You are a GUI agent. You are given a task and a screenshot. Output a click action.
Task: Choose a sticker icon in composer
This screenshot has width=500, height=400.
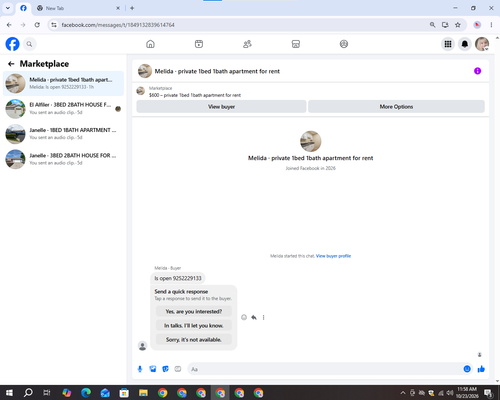165,369
